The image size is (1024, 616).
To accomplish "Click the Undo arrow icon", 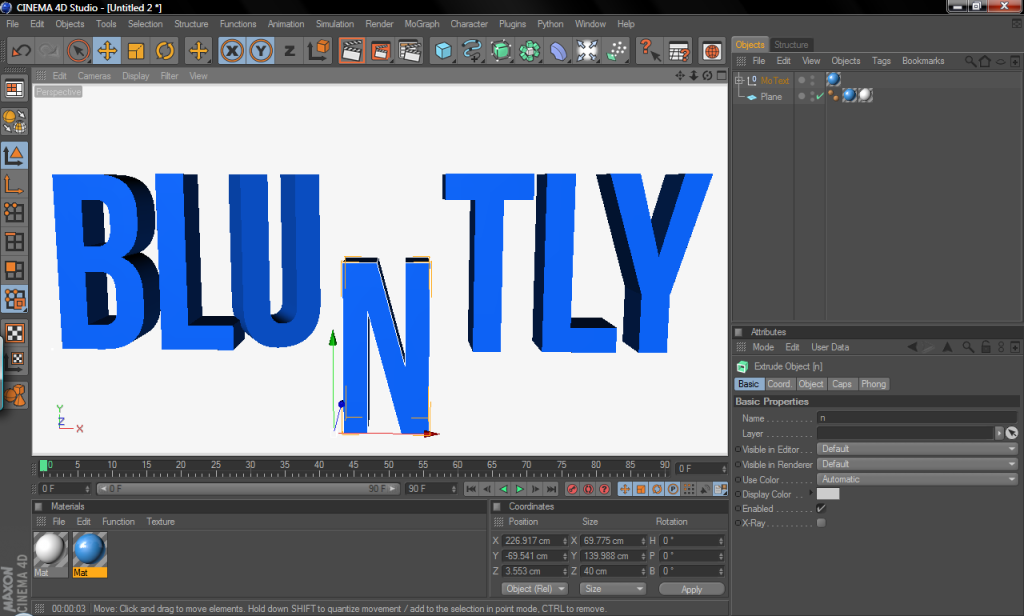I will coord(20,50).
